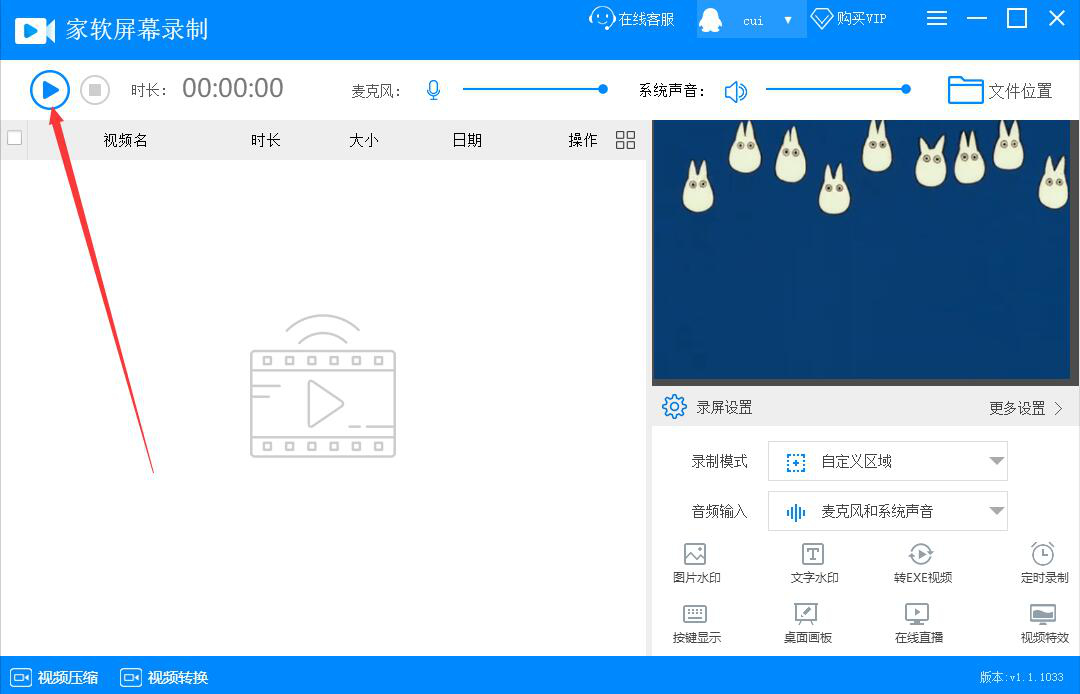Open 桌面画板 desktop drawing board
1080x694 pixels.
click(807, 623)
